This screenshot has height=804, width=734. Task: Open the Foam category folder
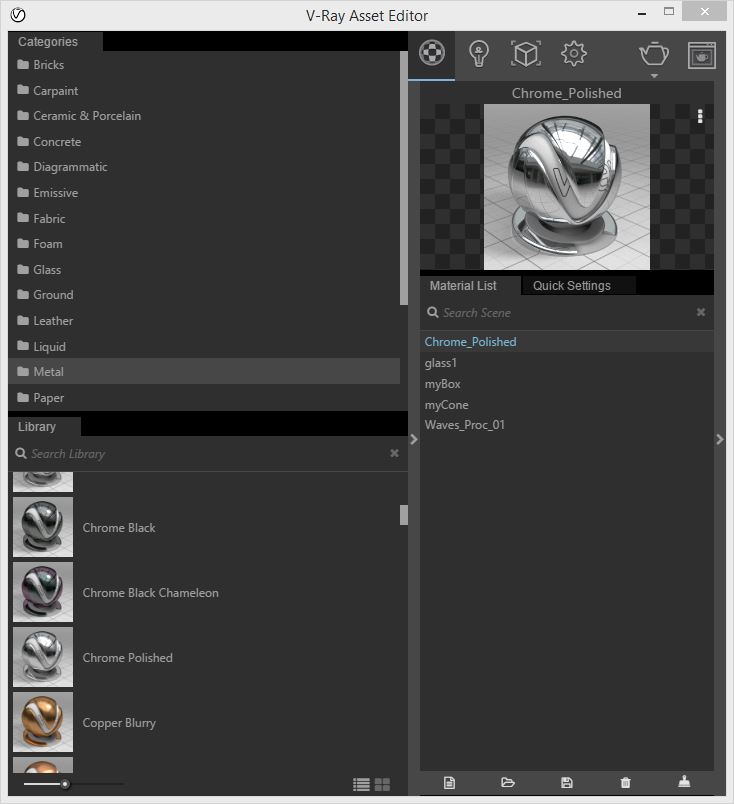(x=204, y=244)
